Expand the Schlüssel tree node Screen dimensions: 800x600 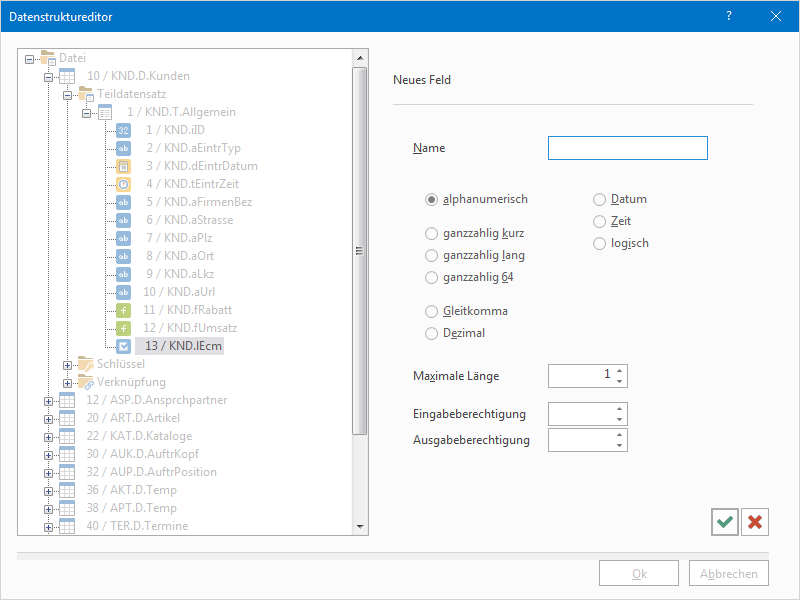[x=67, y=364]
